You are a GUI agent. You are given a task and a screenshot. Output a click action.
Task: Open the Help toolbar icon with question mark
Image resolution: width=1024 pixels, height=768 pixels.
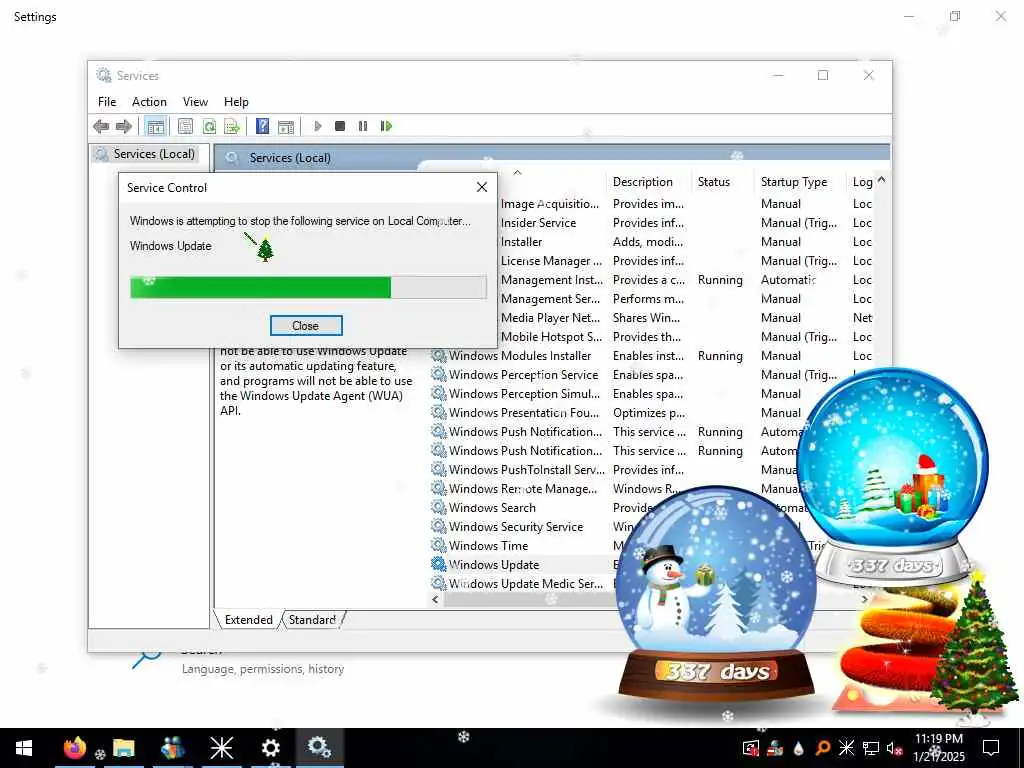tap(263, 126)
